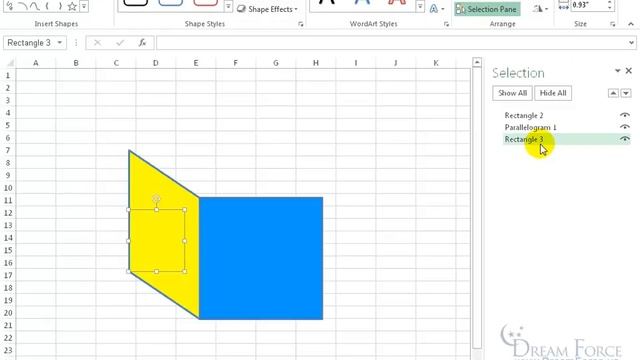The image size is (640, 360).
Task: Hide Parallelogram 1 with eye icon
Action: (x=624, y=127)
